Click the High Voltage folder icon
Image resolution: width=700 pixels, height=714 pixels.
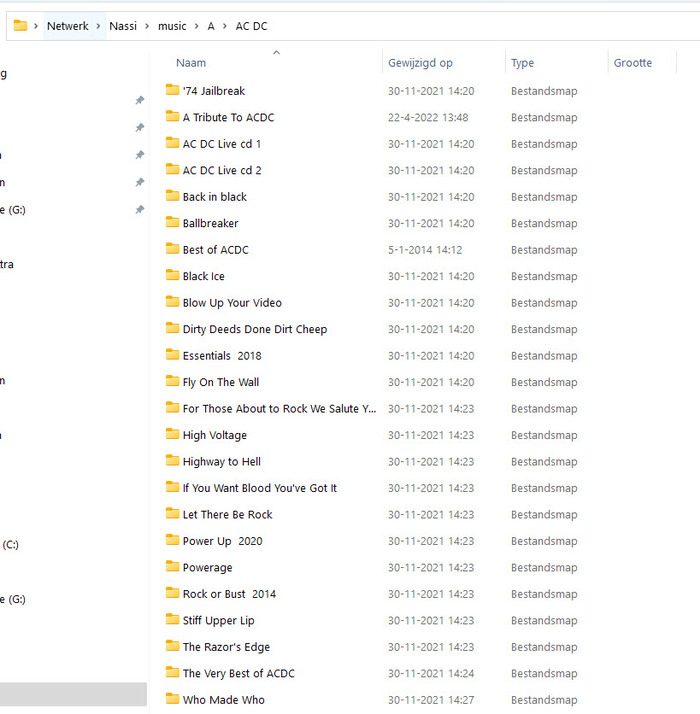pos(172,434)
